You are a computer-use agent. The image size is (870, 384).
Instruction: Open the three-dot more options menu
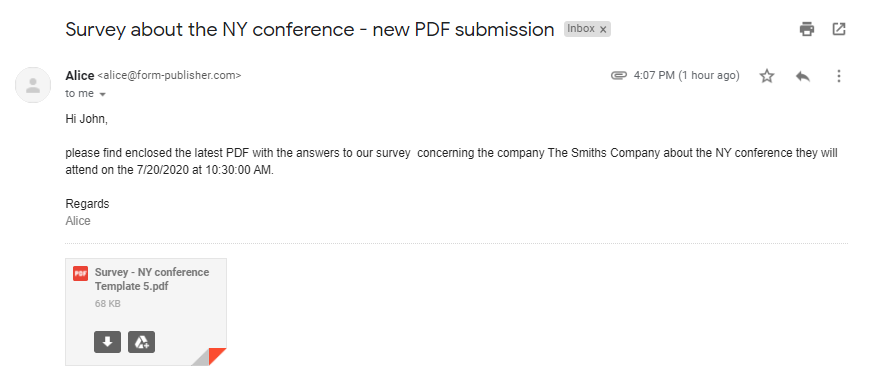point(839,76)
